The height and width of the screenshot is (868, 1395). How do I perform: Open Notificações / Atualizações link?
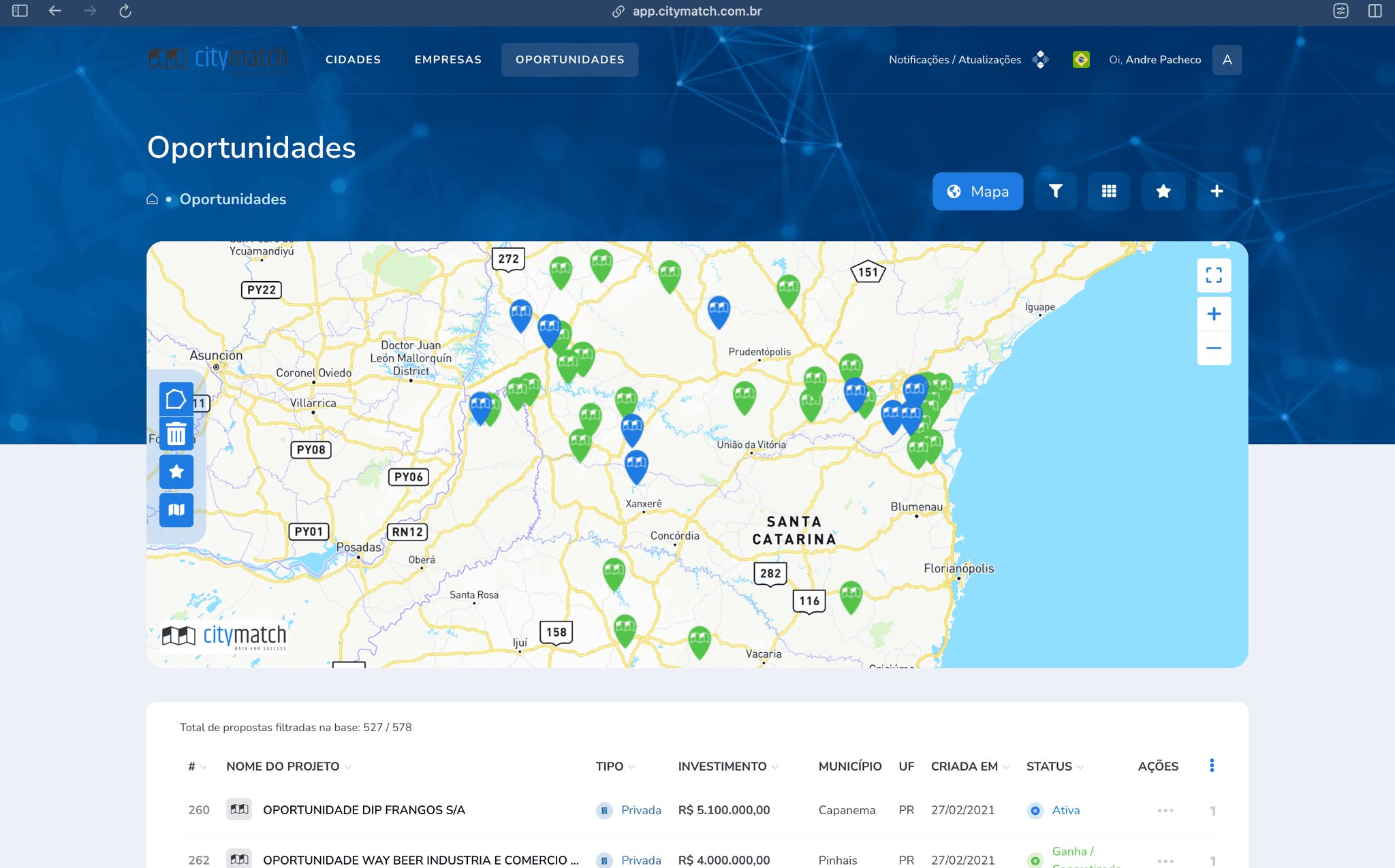point(954,60)
